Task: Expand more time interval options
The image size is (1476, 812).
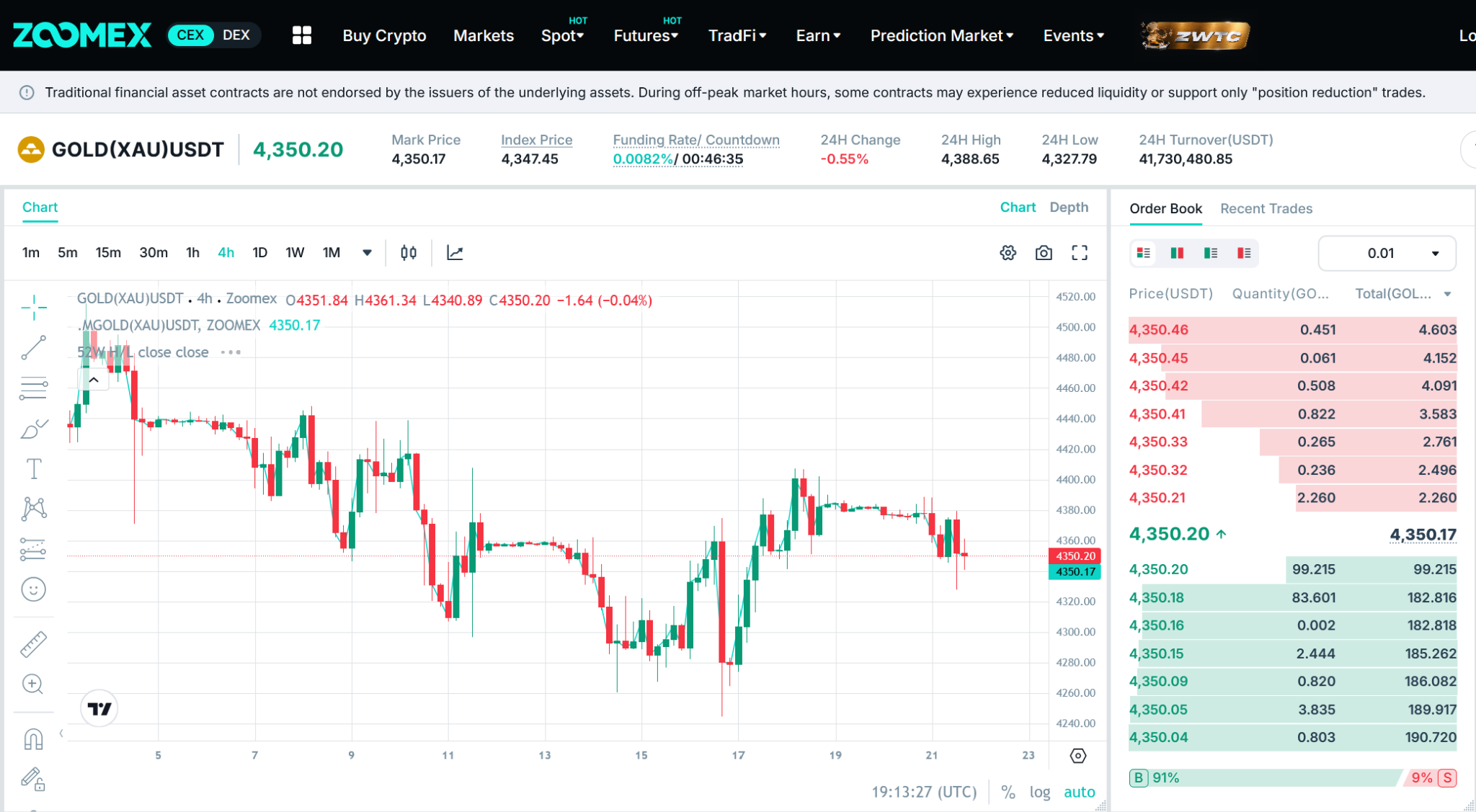Action: [367, 253]
